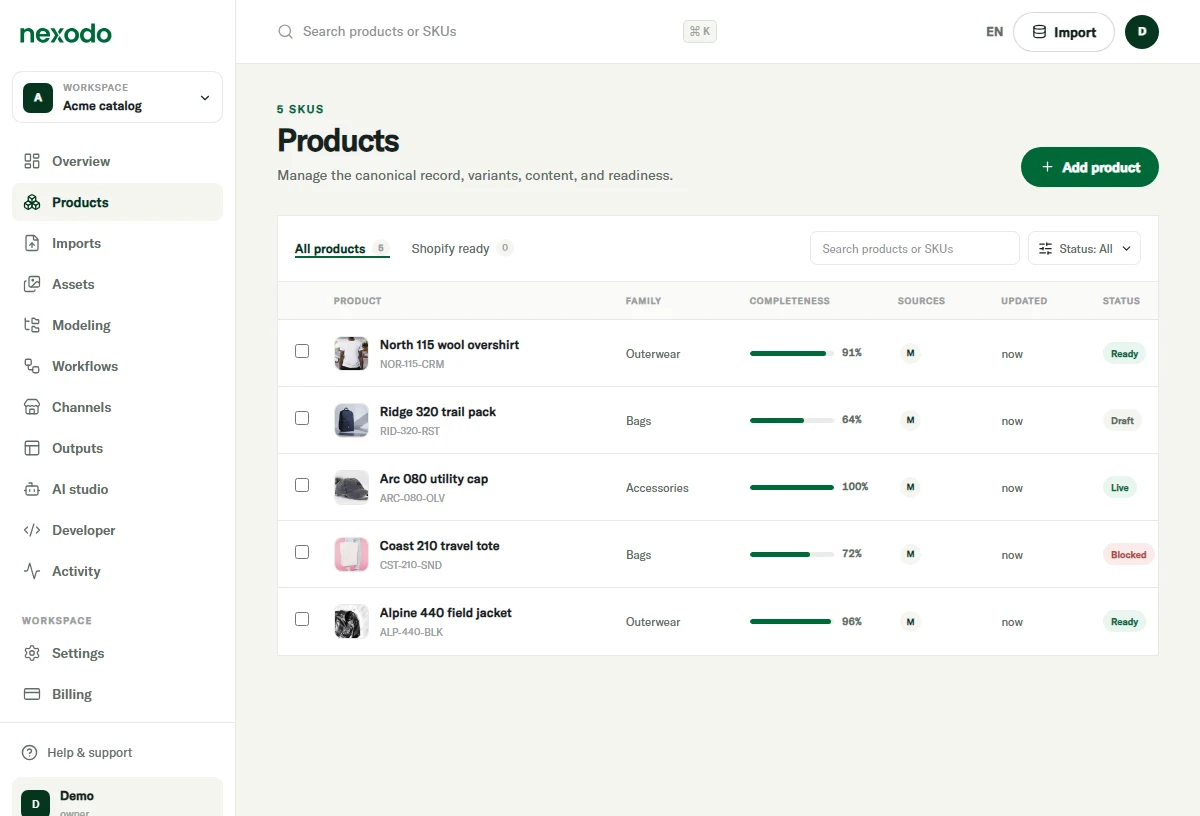Open Imports in the sidebar
Screen dimensions: 1200x816
pyautogui.click(x=117, y=243)
